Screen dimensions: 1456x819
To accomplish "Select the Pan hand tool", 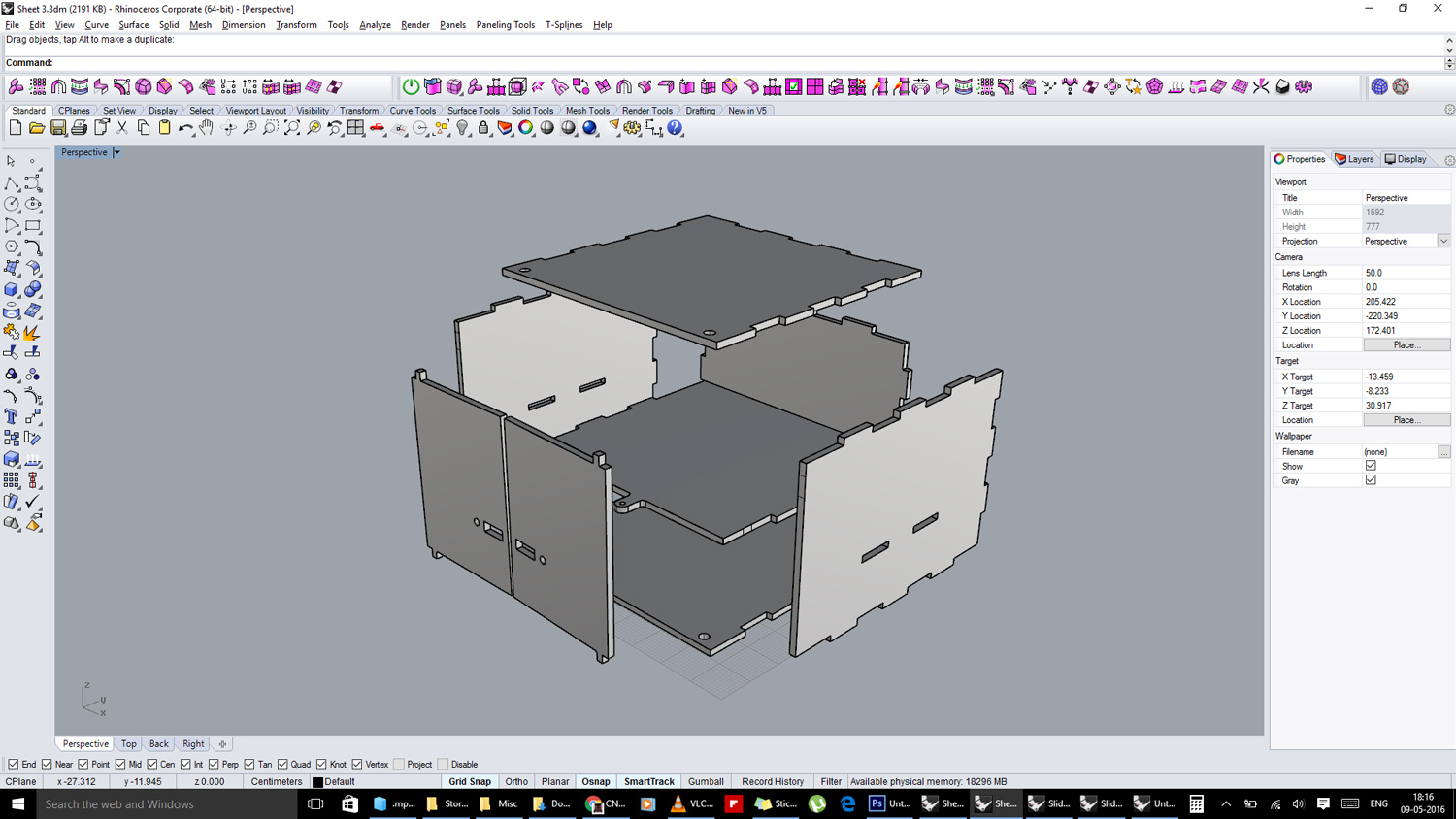I will tap(207, 128).
